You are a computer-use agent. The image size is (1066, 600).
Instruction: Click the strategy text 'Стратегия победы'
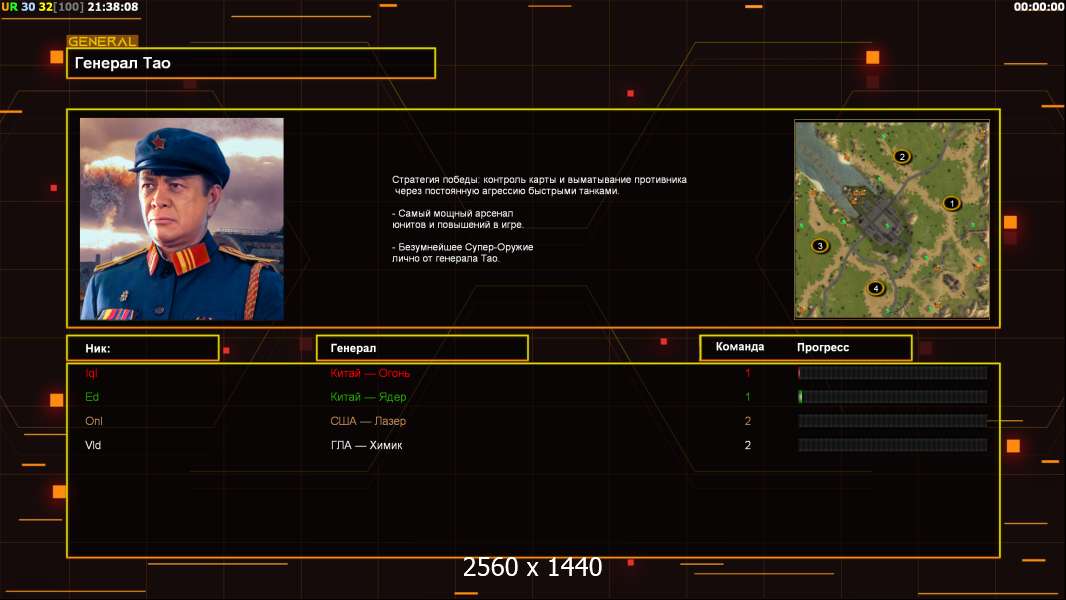435,179
